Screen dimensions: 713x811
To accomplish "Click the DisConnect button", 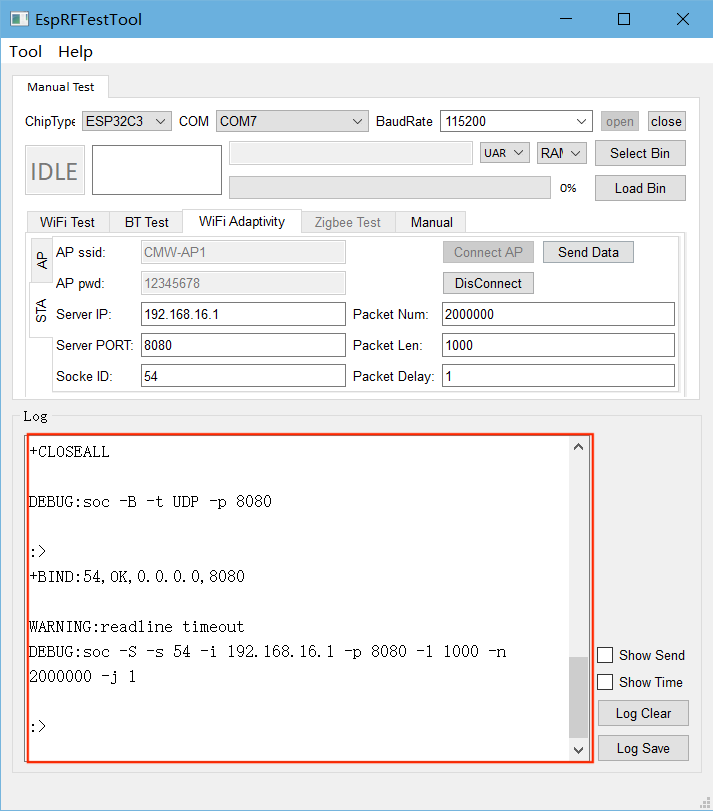I will click(x=488, y=283).
